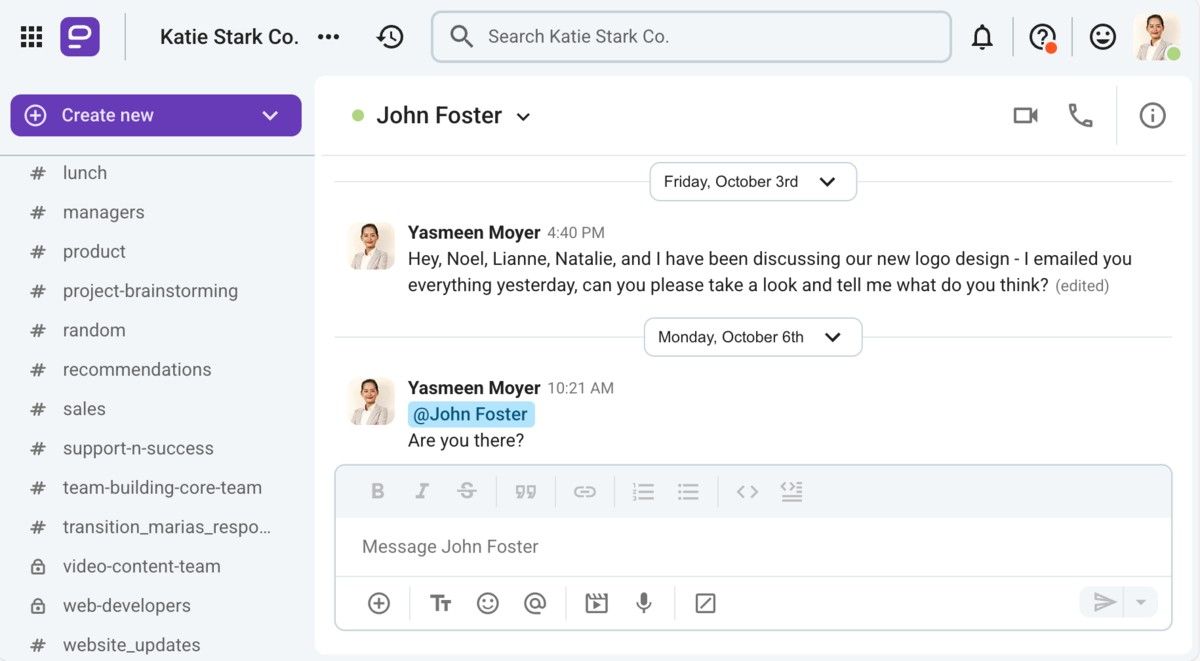Insert an emoji in the message composer
The height and width of the screenshot is (661, 1200).
pyautogui.click(x=487, y=603)
